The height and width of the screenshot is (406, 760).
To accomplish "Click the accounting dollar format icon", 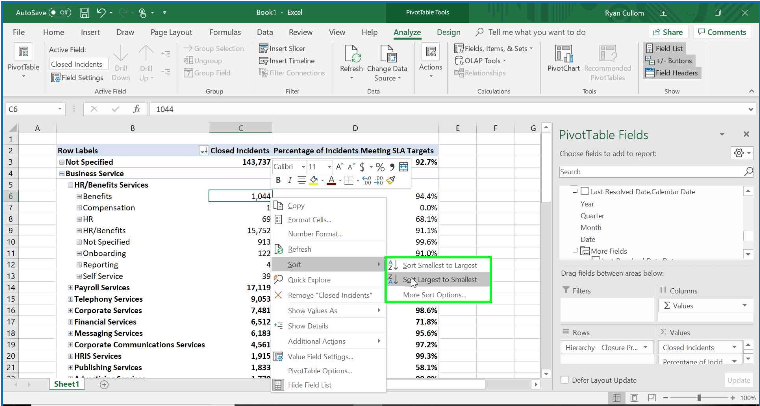I will [x=362, y=167].
